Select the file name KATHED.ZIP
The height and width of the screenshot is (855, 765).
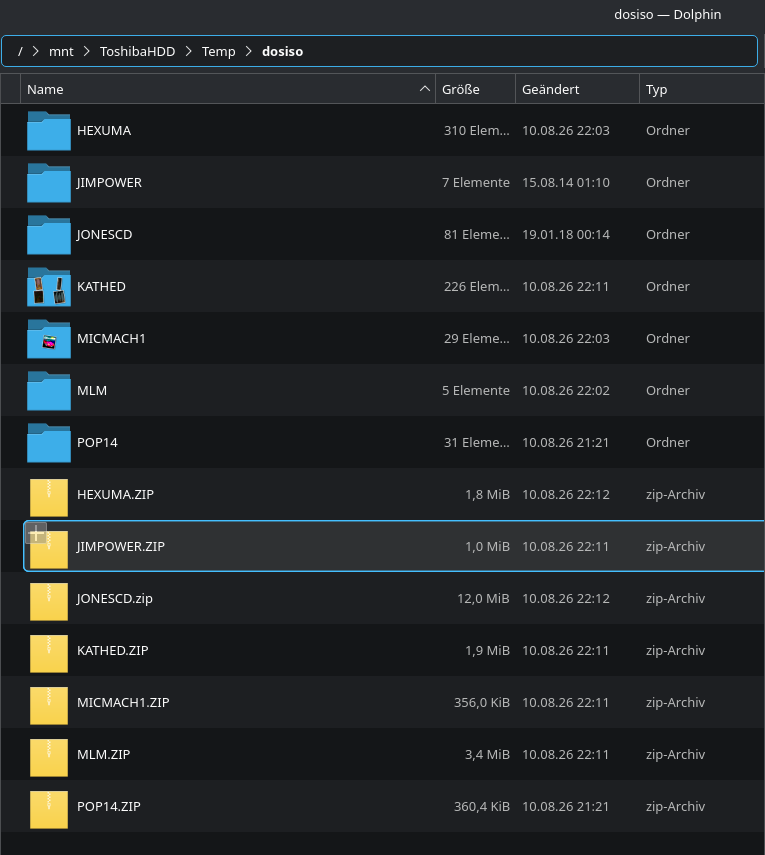pyautogui.click(x=112, y=651)
